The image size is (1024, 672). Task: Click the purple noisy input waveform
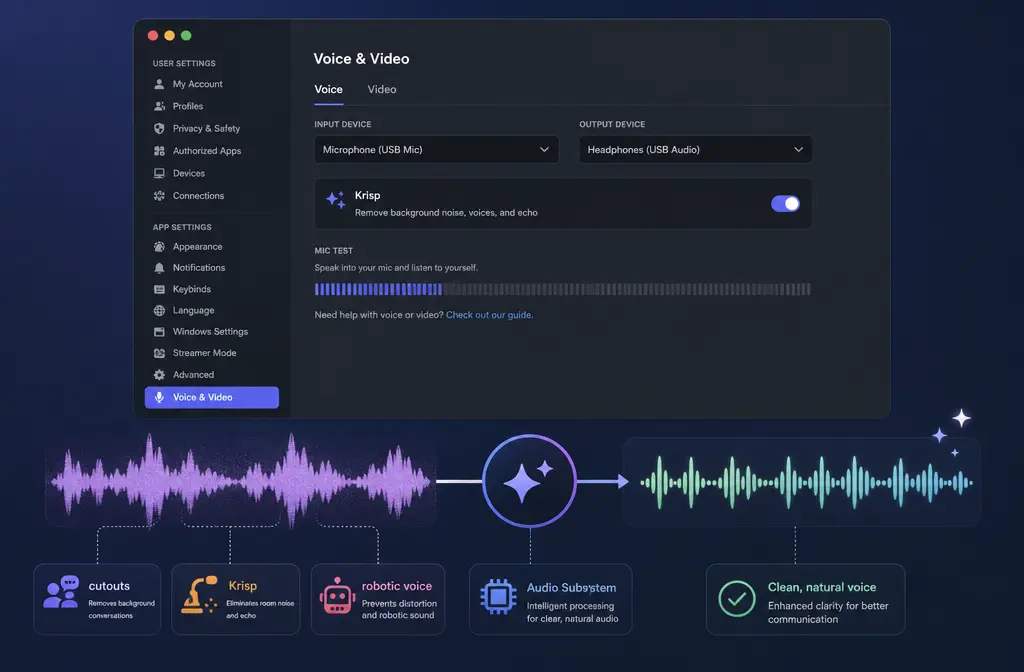pyautogui.click(x=240, y=481)
